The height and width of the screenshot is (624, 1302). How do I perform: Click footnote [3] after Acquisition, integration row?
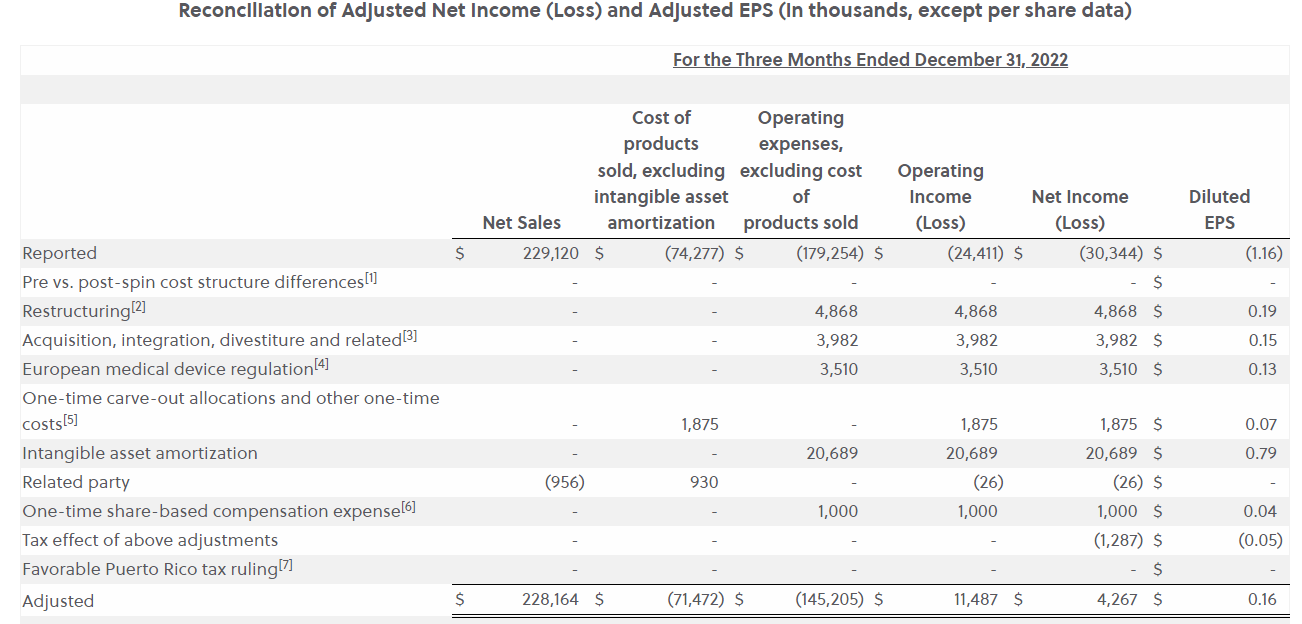[409, 338]
